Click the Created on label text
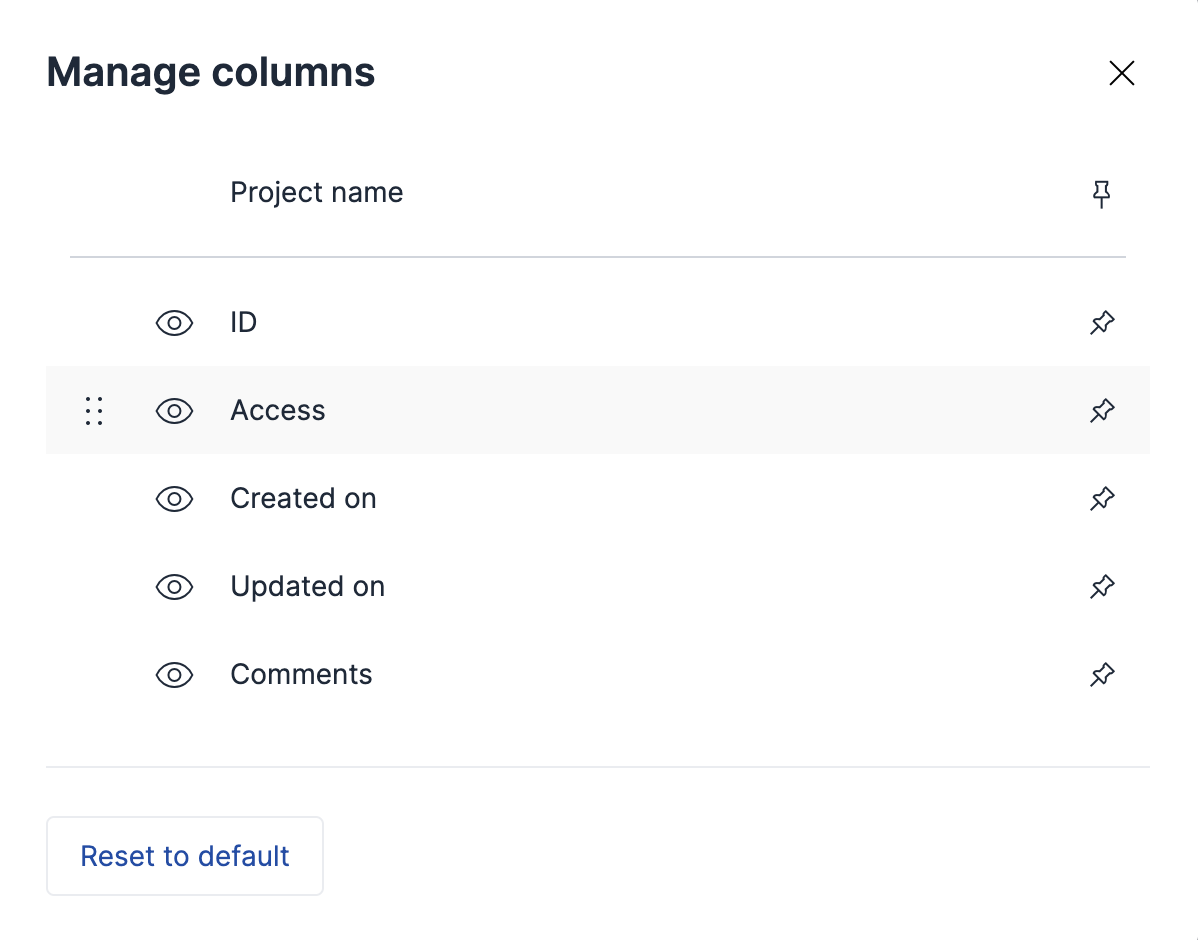1198x940 pixels. [303, 499]
